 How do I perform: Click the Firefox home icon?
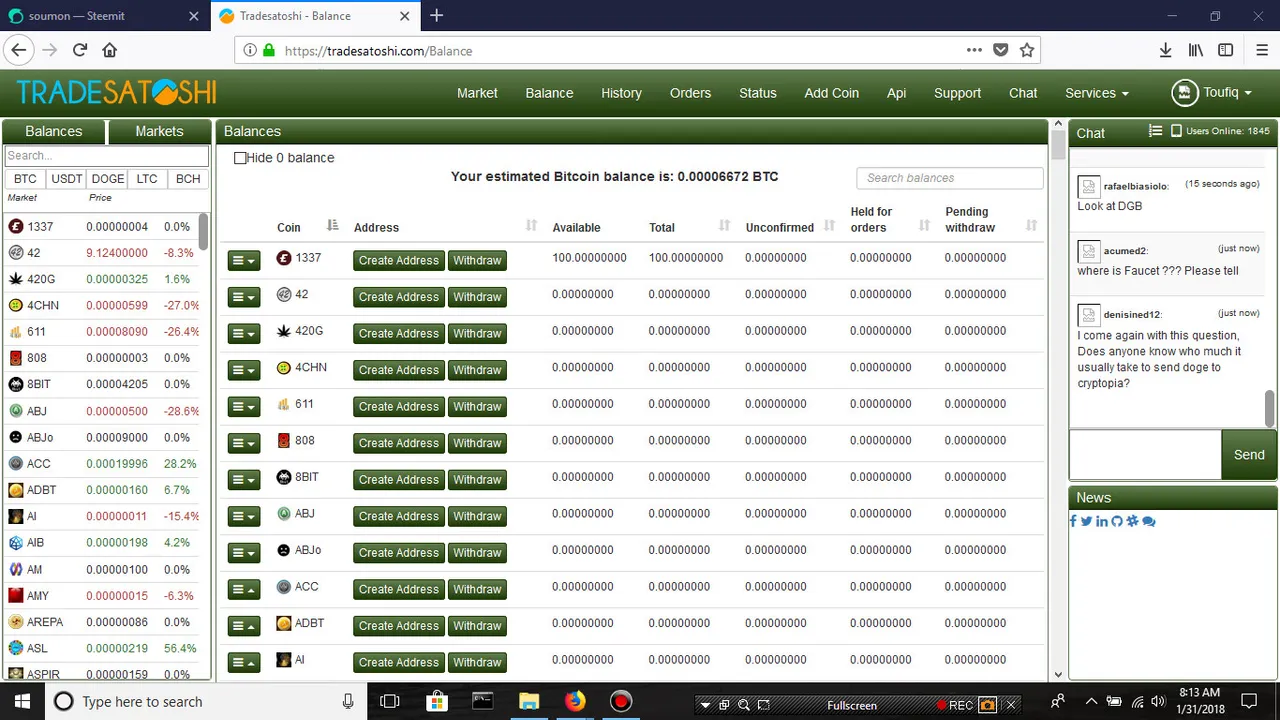(x=110, y=50)
